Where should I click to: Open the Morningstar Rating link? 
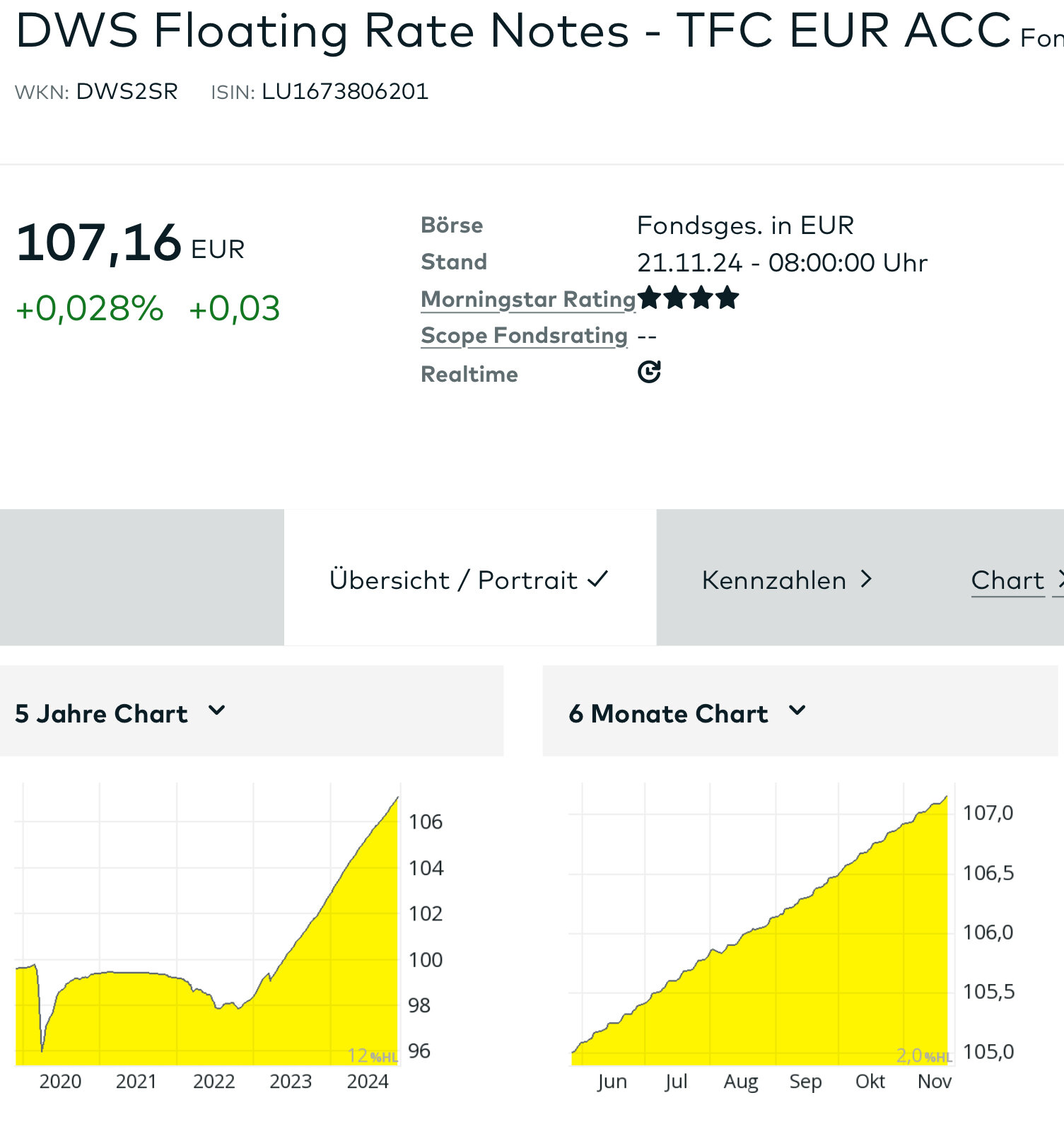coord(528,299)
